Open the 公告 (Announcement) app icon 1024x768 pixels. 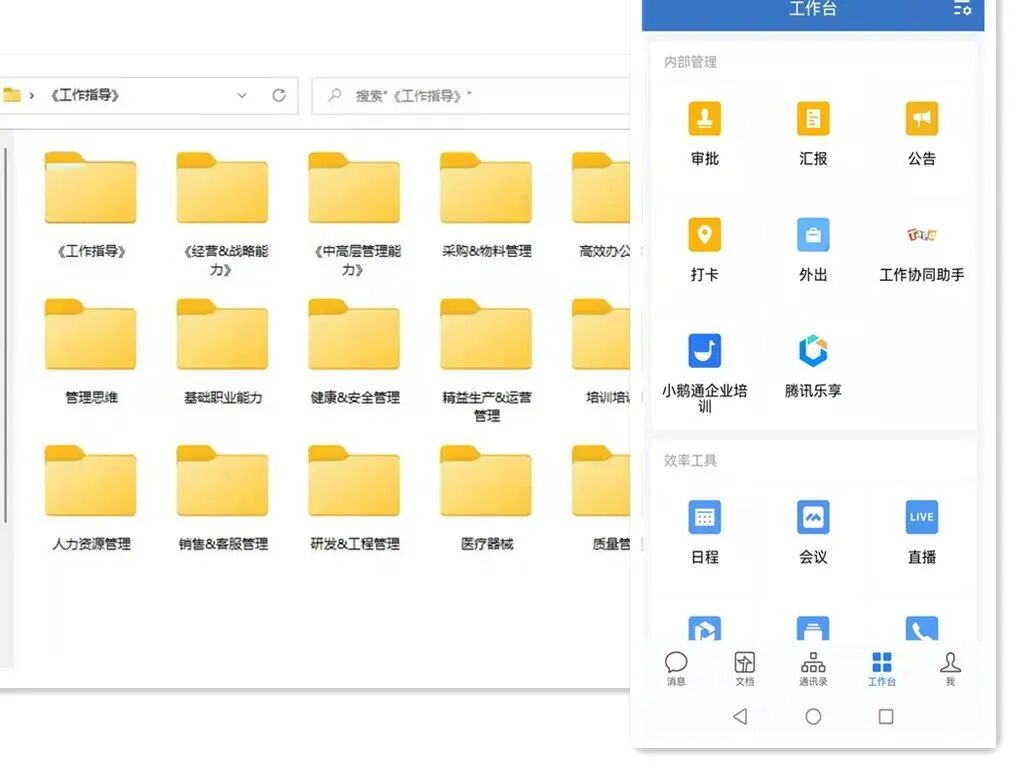tap(921, 118)
